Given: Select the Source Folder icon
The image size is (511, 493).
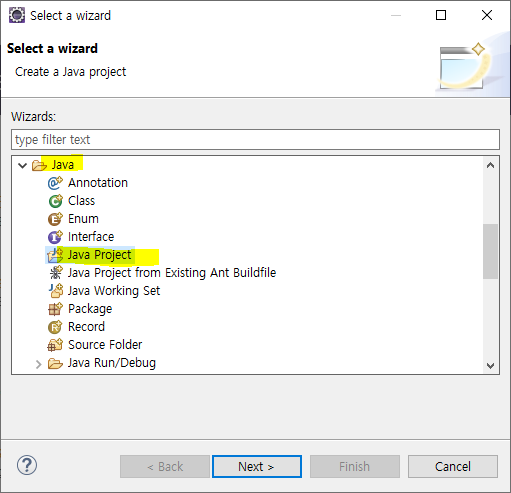Looking at the screenshot, I should 55,345.
